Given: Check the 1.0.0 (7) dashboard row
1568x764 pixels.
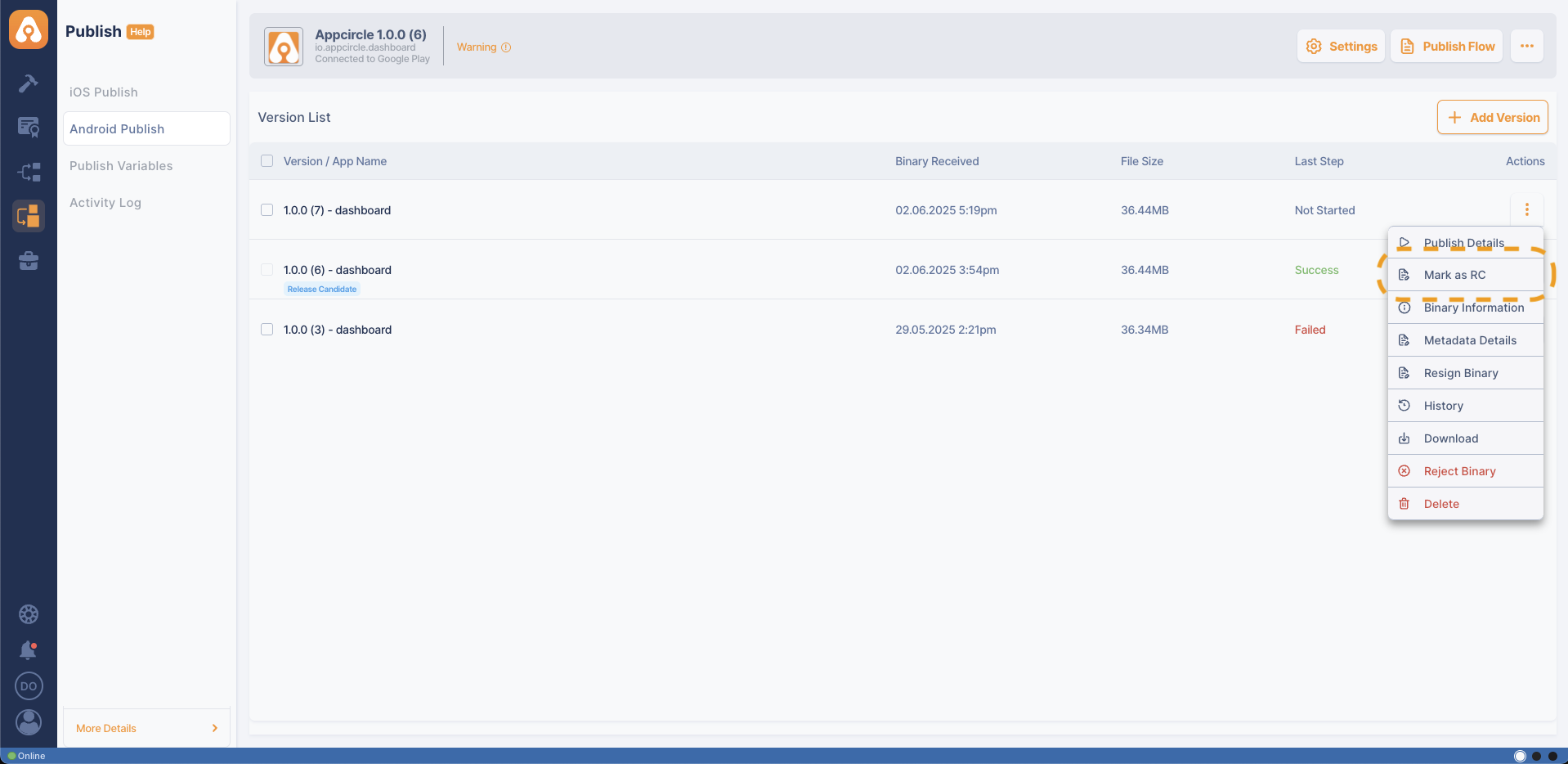Looking at the screenshot, I should point(267,210).
